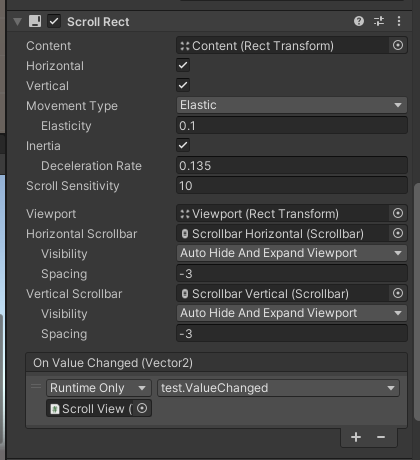Toggle the Inertia checkbox
420x460 pixels.
click(x=183, y=145)
